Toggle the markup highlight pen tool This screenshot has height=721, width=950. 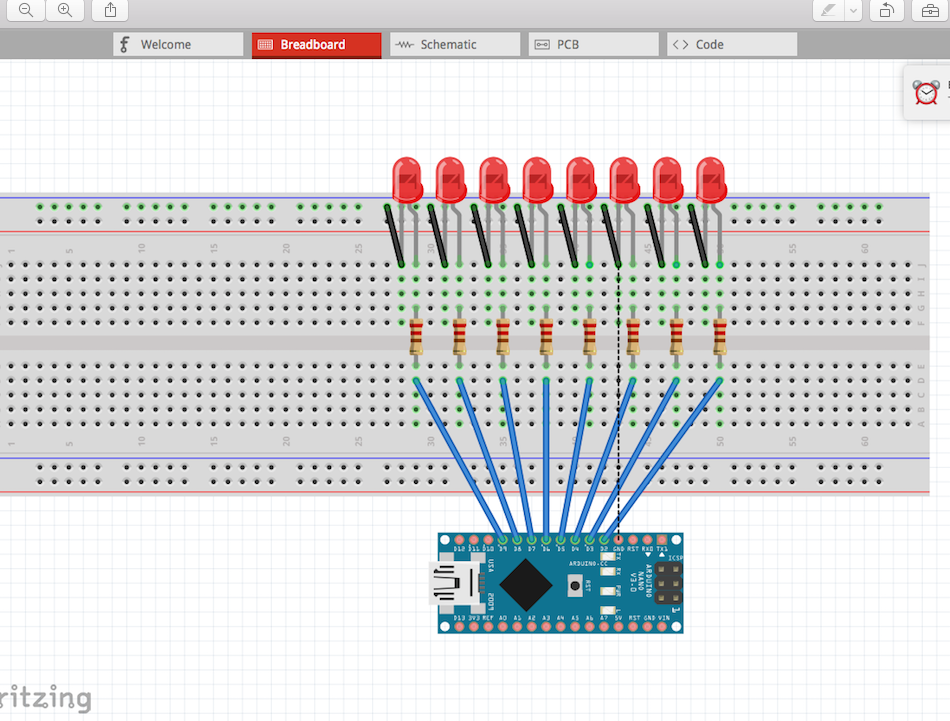coord(828,10)
